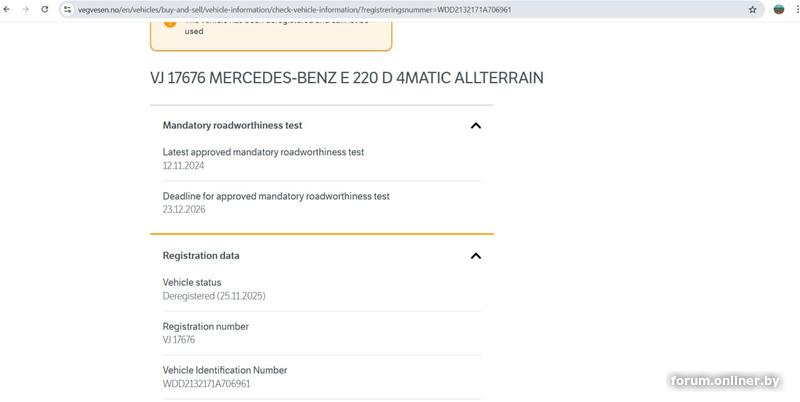
Task: Bookmark this page with the star
Action: (x=752, y=9)
